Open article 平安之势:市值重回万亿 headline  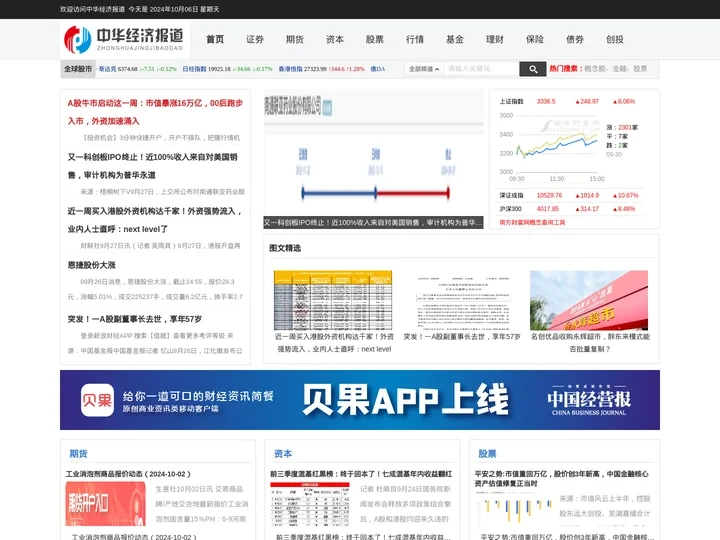562,478
